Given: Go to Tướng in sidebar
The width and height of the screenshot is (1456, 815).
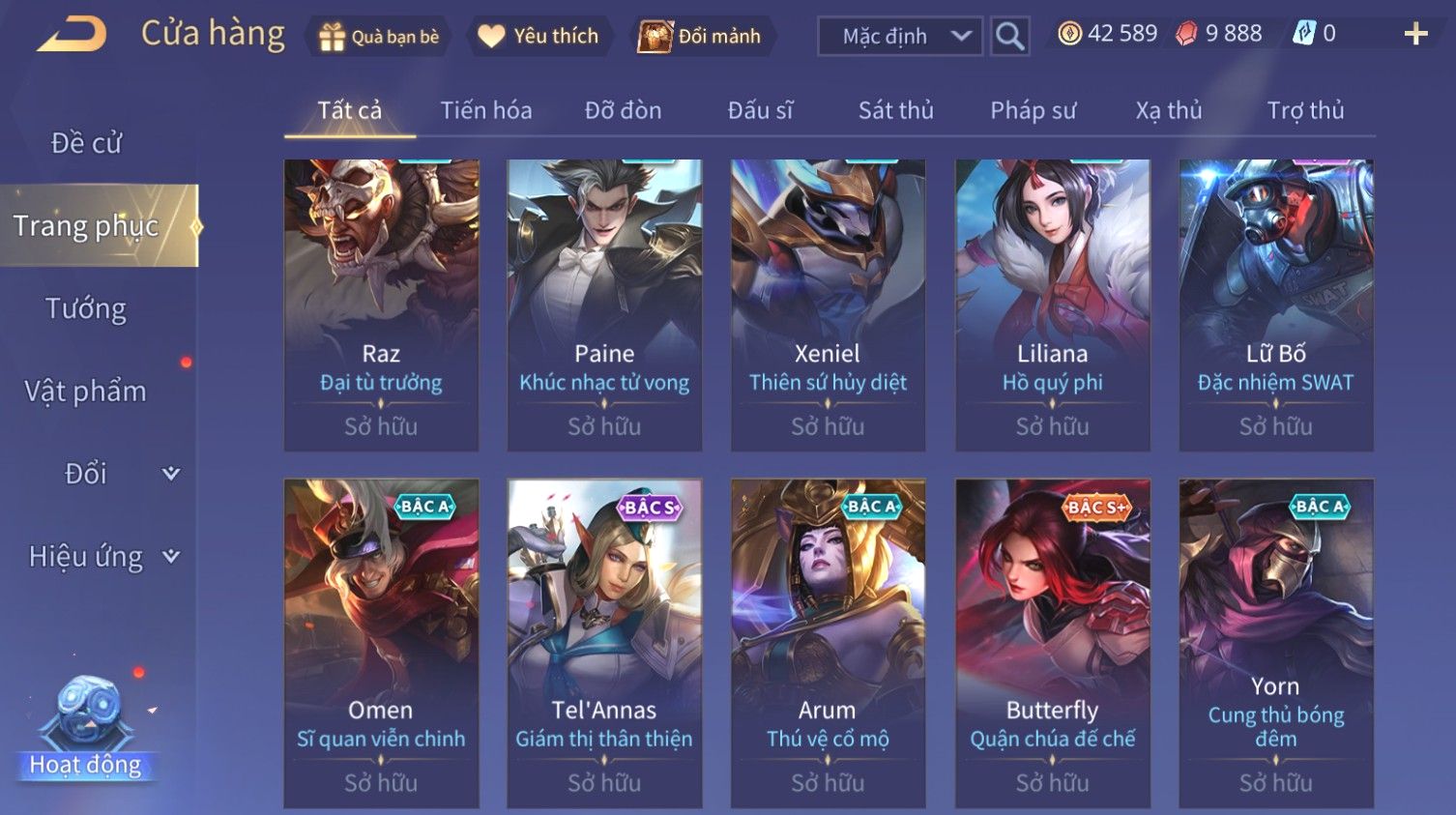Looking at the screenshot, I should pyautogui.click(x=86, y=308).
